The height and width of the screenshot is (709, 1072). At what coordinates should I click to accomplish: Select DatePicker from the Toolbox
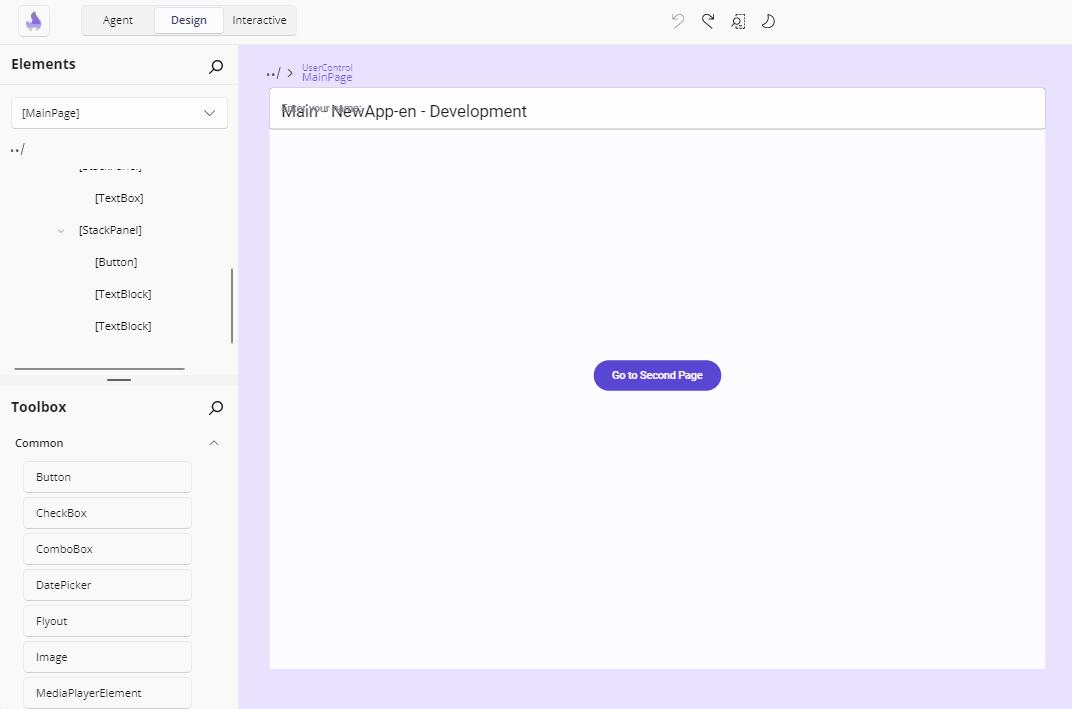(x=107, y=584)
